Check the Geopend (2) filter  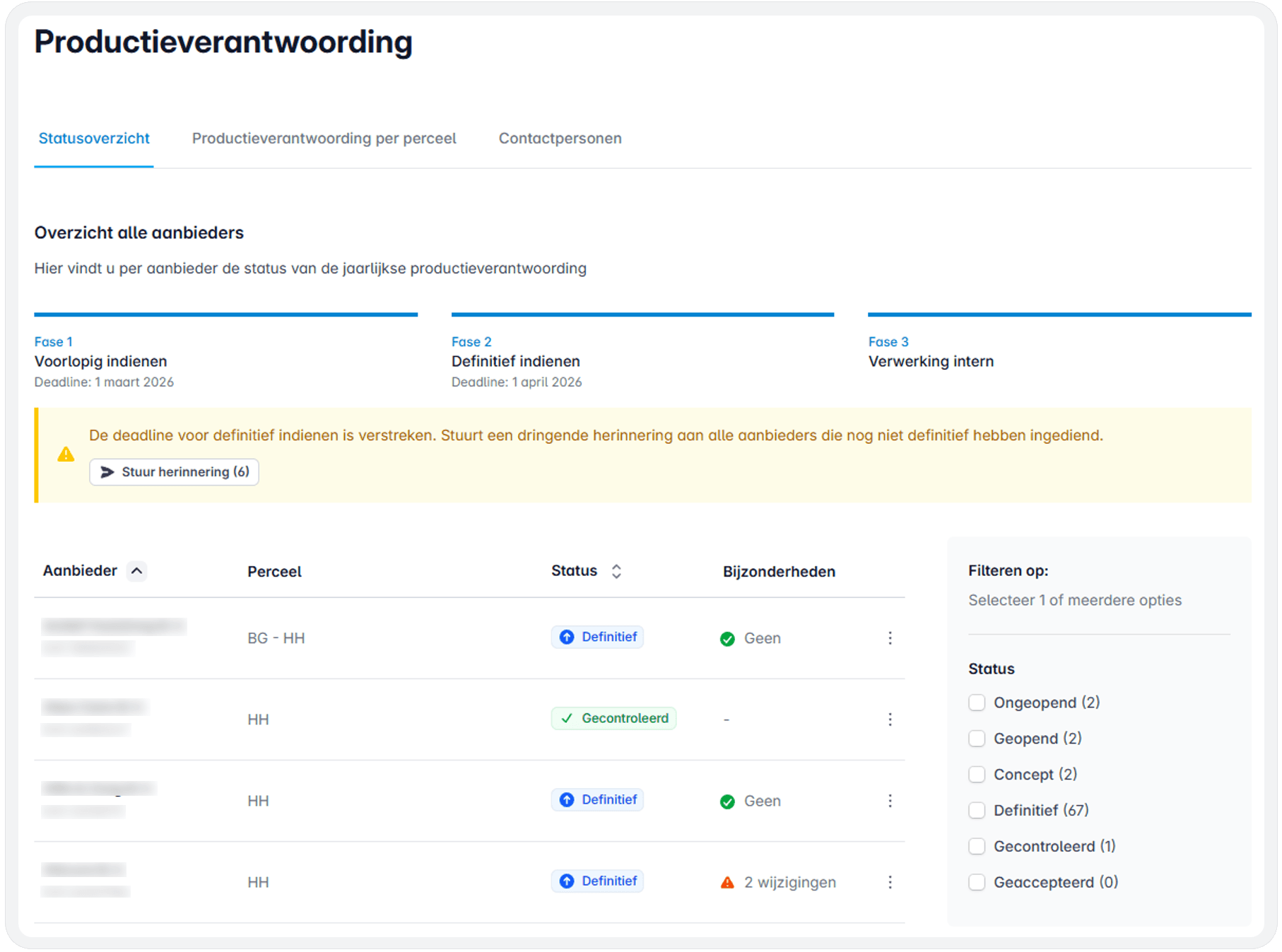click(977, 739)
